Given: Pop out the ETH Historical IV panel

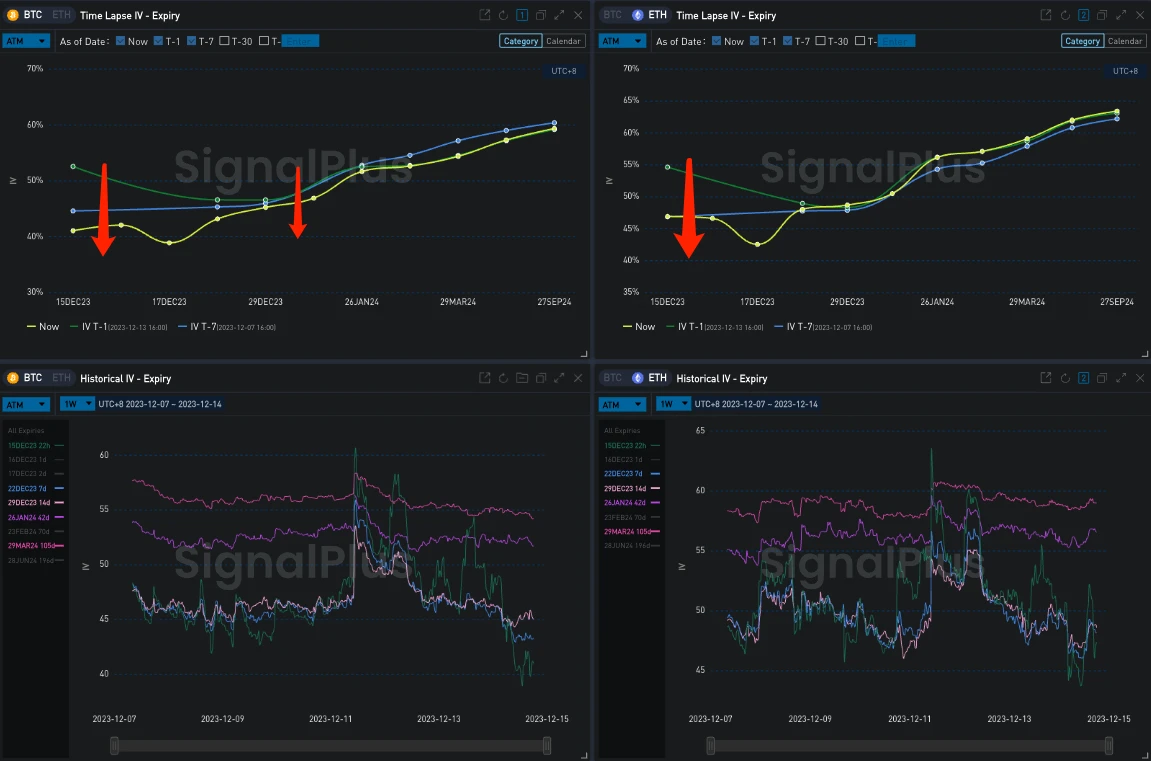Looking at the screenshot, I should tap(1046, 378).
